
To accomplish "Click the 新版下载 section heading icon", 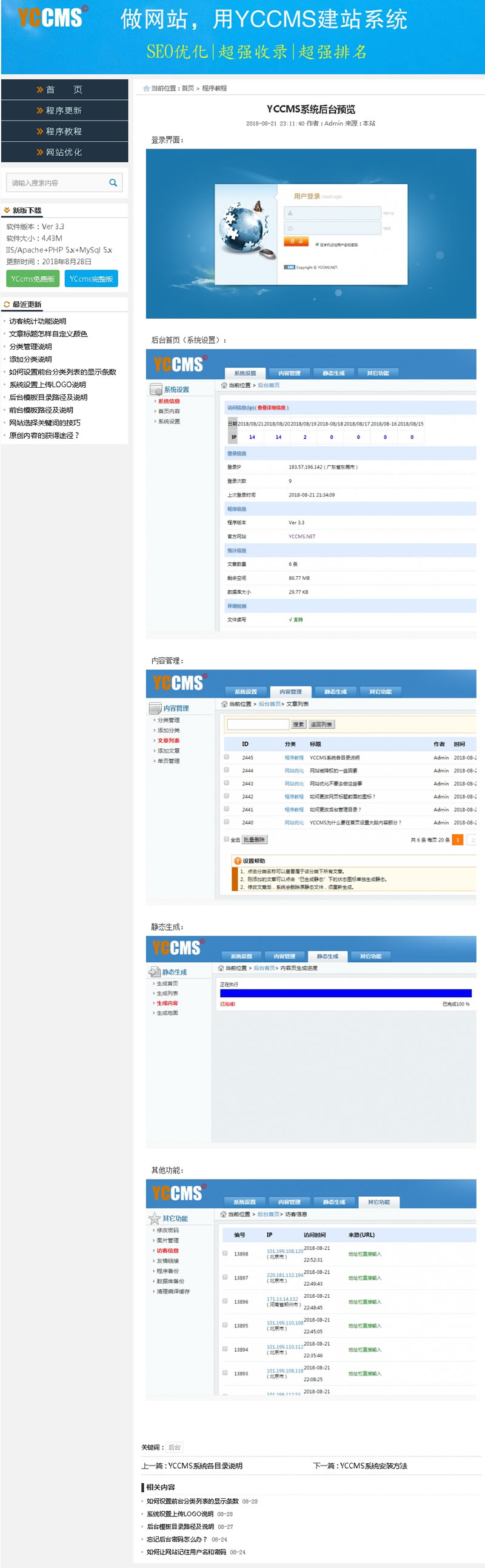I will tap(7, 211).
